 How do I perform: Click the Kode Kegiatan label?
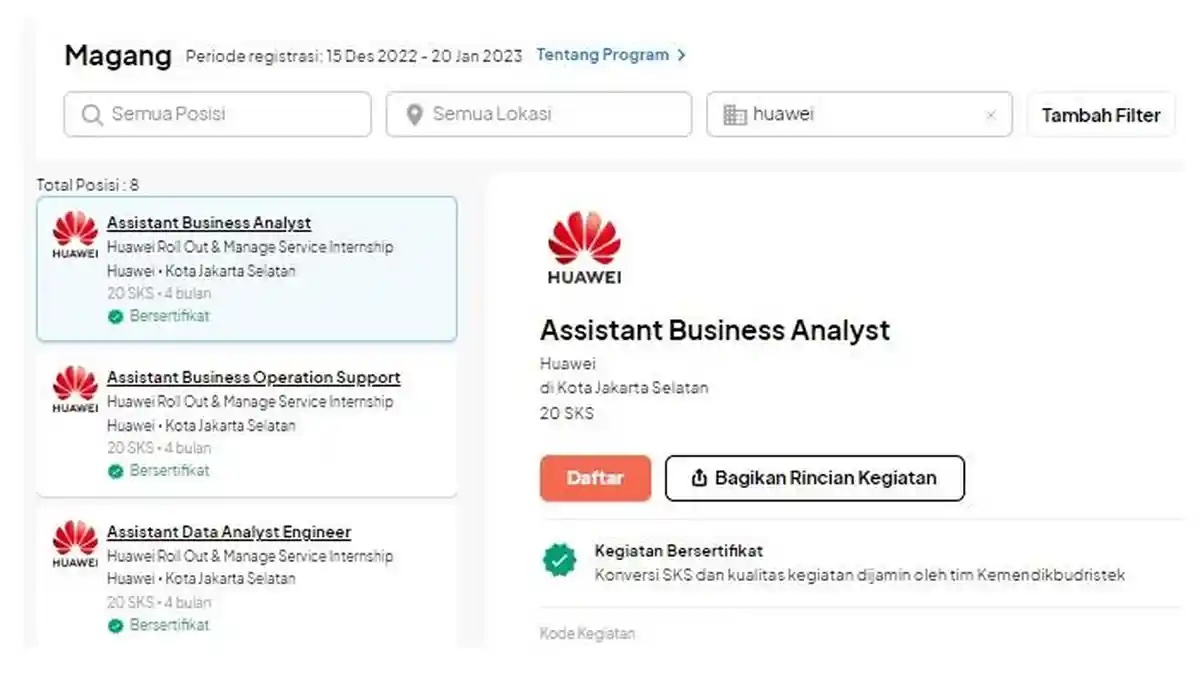(587, 633)
